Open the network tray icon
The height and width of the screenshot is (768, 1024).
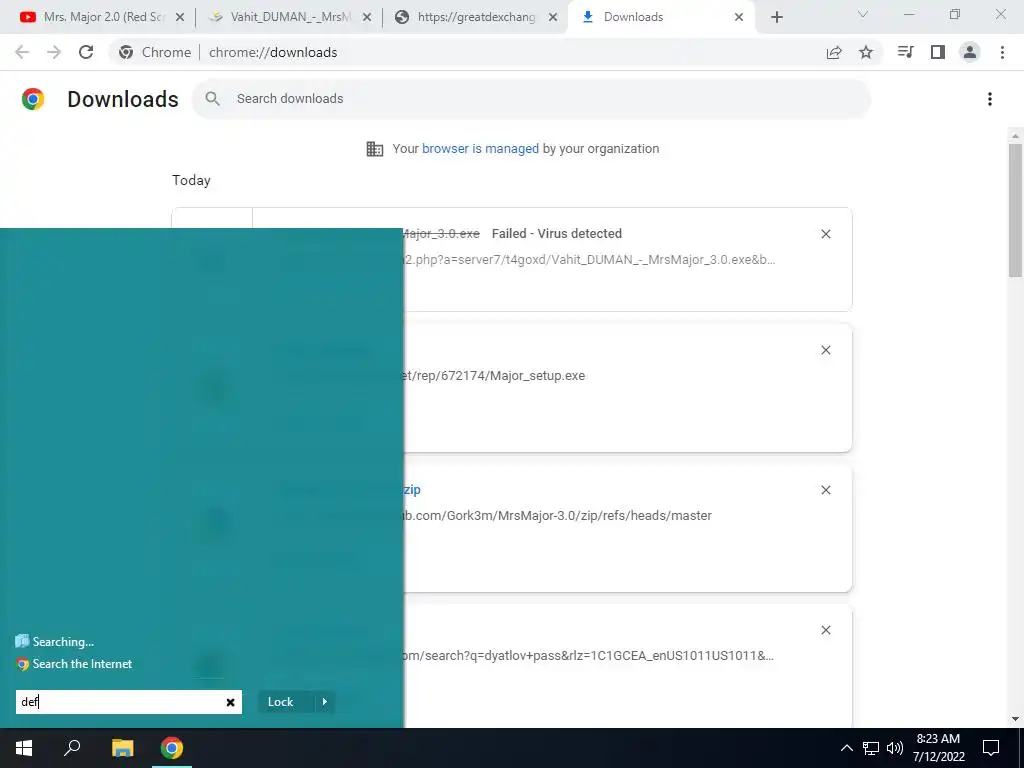(x=871, y=748)
